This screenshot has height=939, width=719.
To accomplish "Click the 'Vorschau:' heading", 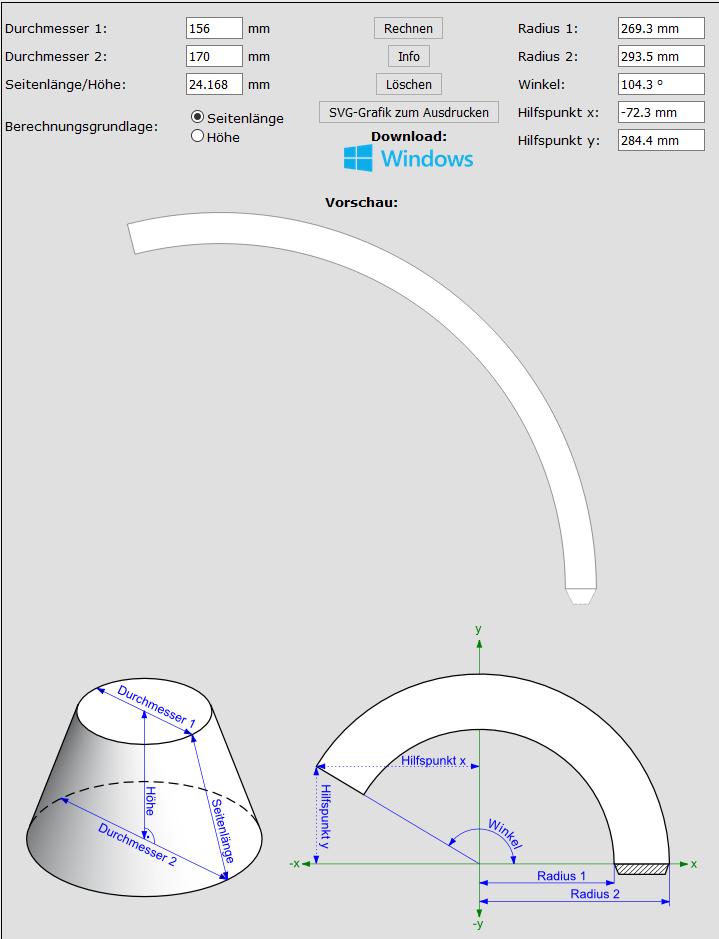I will (362, 202).
